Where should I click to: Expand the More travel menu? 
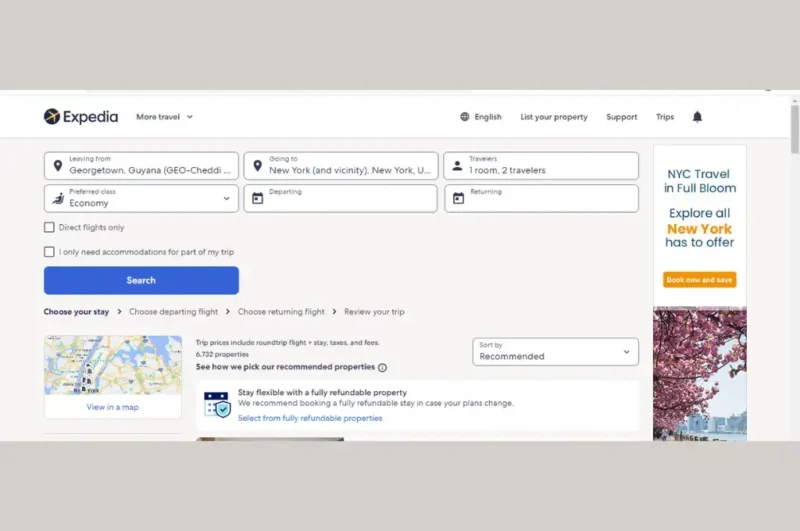[164, 117]
